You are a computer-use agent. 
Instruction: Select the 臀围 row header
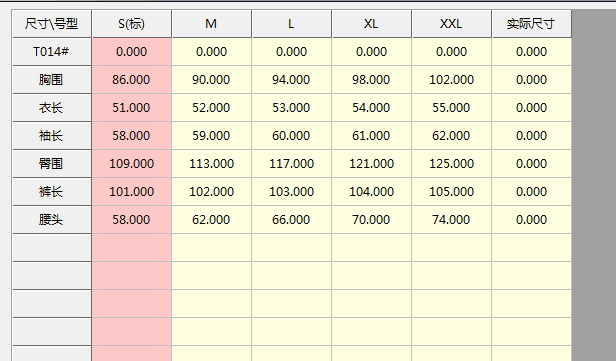pyautogui.click(x=51, y=164)
